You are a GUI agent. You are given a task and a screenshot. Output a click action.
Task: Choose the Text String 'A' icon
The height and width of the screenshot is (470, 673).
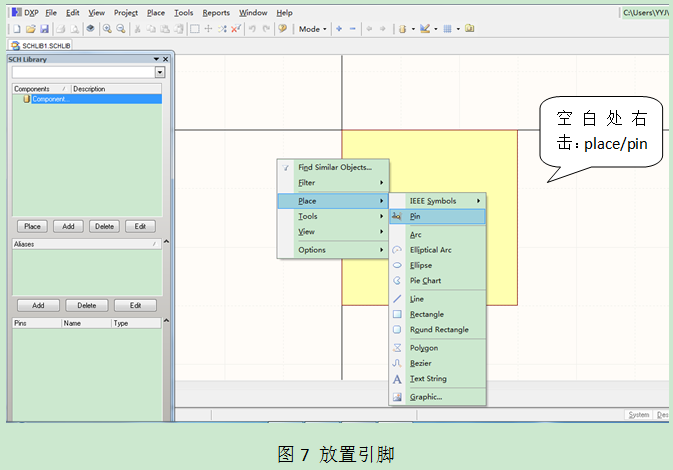point(397,379)
